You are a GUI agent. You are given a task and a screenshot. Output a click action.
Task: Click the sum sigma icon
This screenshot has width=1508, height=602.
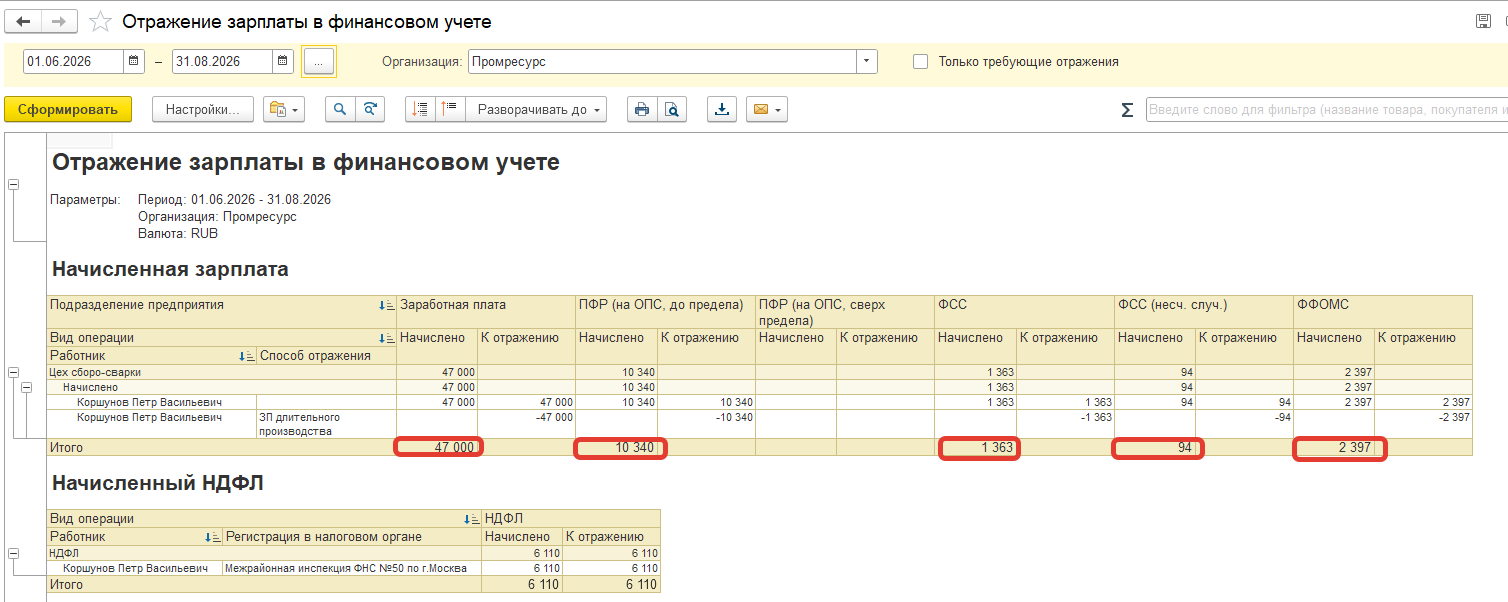coord(1127,110)
